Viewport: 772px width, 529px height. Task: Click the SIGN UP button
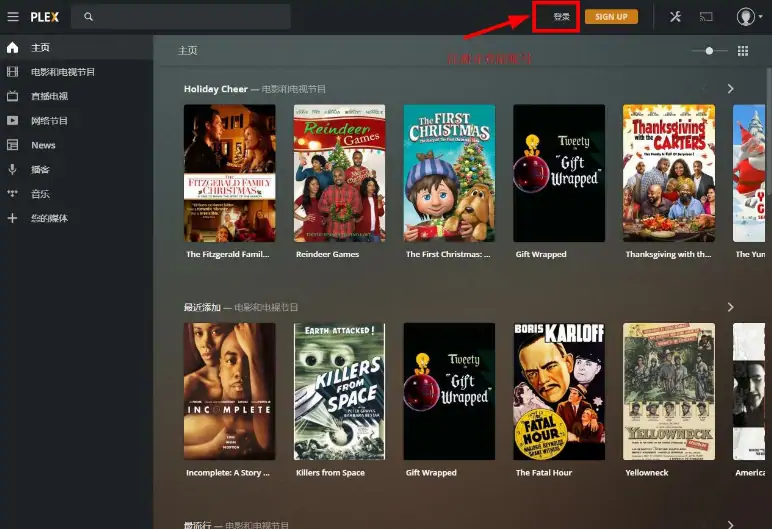click(x=611, y=17)
